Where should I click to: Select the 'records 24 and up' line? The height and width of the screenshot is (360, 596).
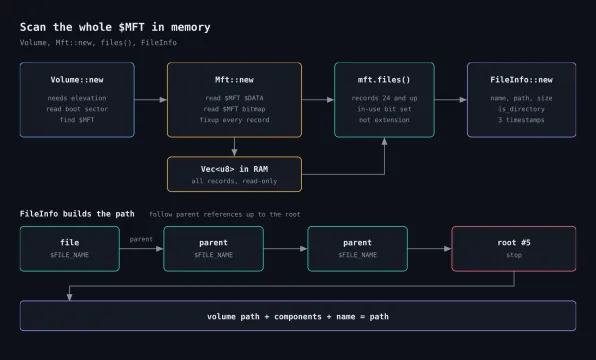pyautogui.click(x=384, y=98)
